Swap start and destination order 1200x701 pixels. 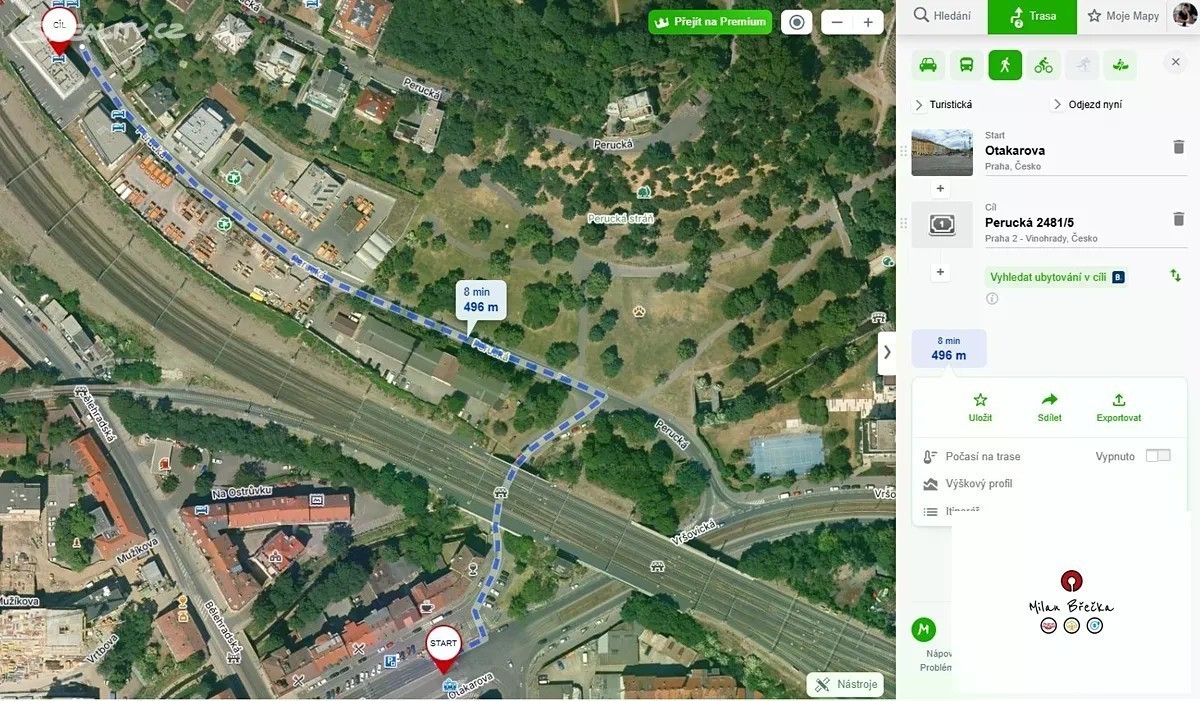pos(1176,275)
